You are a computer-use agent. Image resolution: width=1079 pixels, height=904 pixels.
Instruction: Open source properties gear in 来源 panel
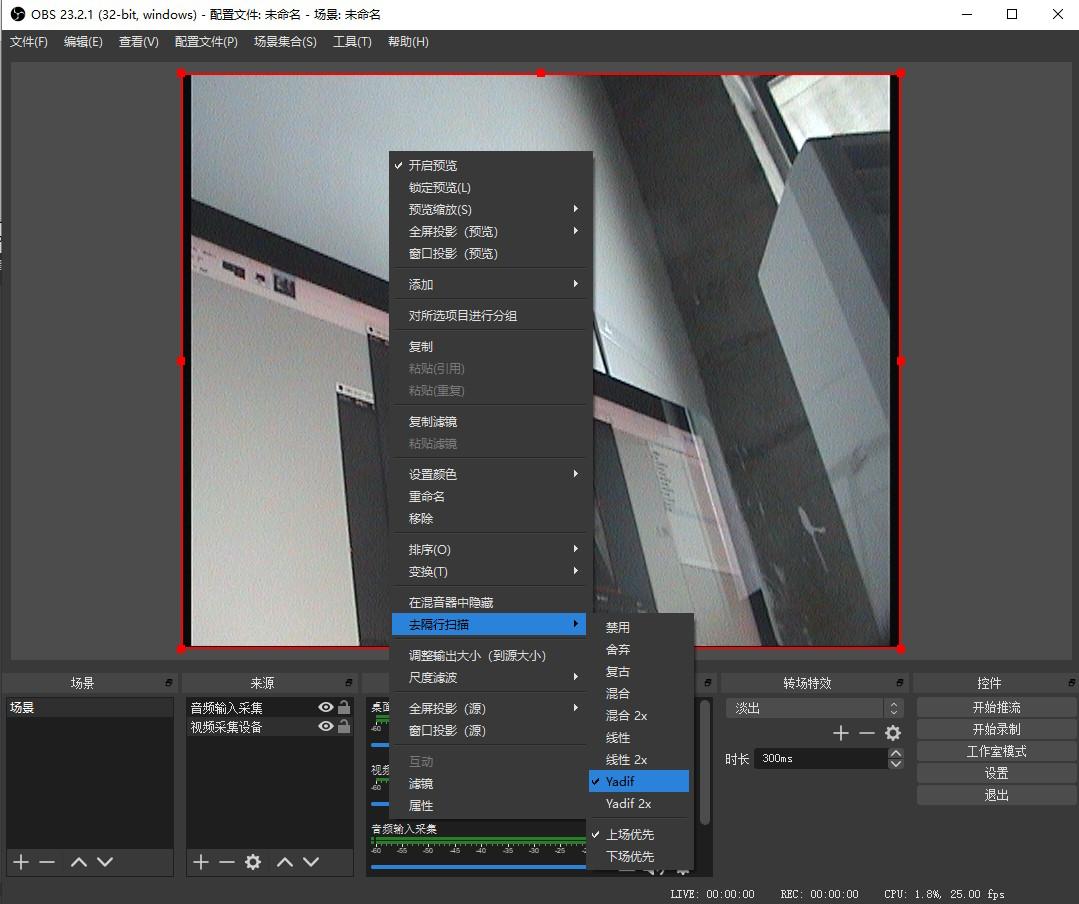[x=253, y=862]
